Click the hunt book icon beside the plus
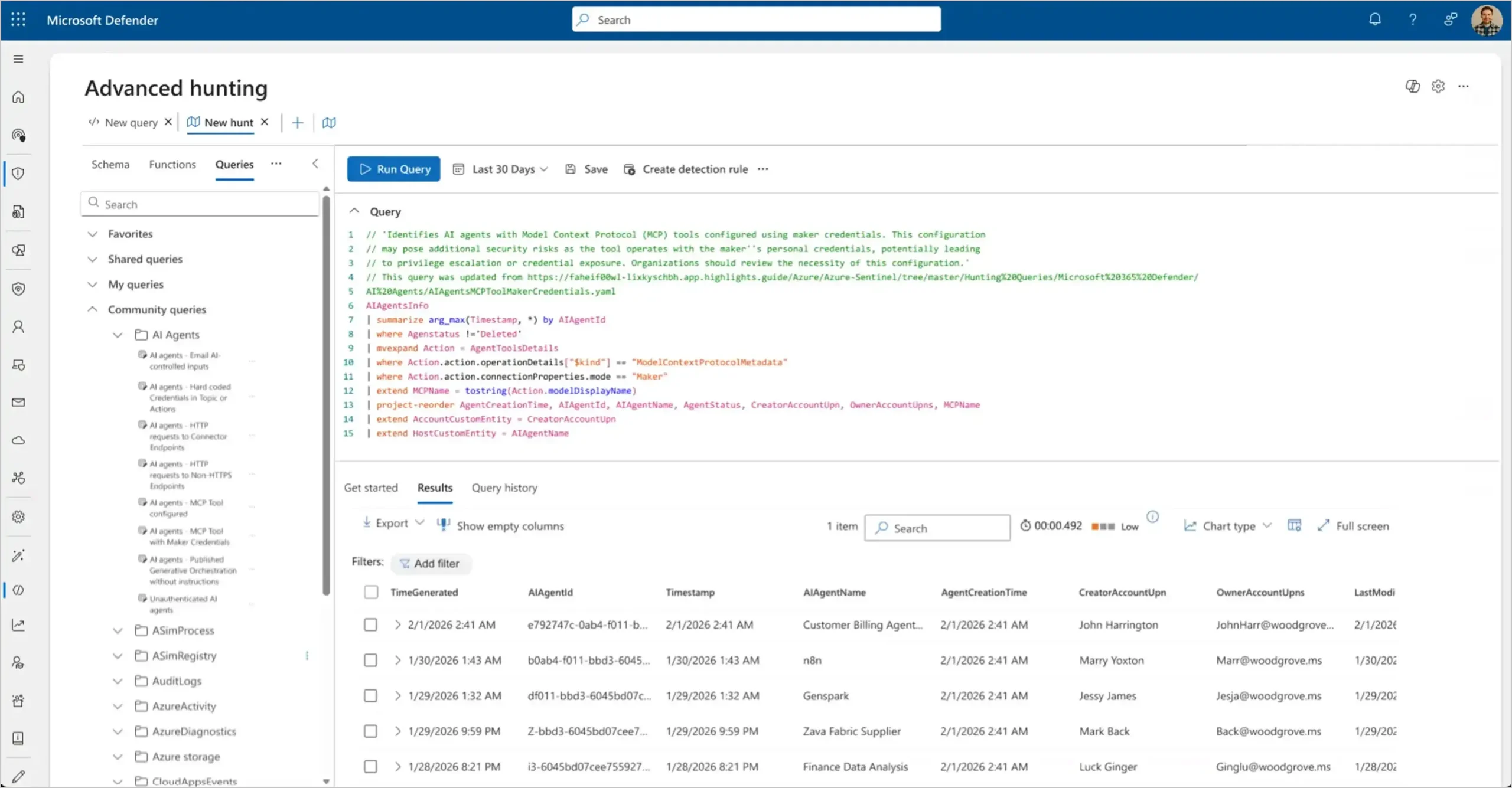Screen dimensions: 1512x788 329,123
